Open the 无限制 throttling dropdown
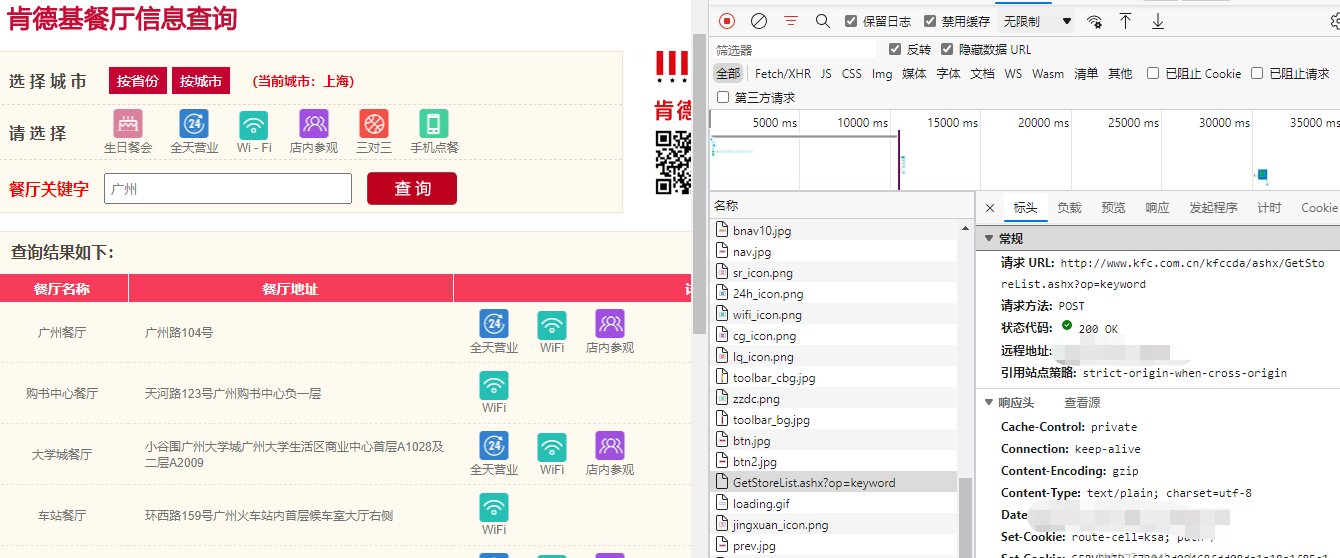 tap(1038, 21)
